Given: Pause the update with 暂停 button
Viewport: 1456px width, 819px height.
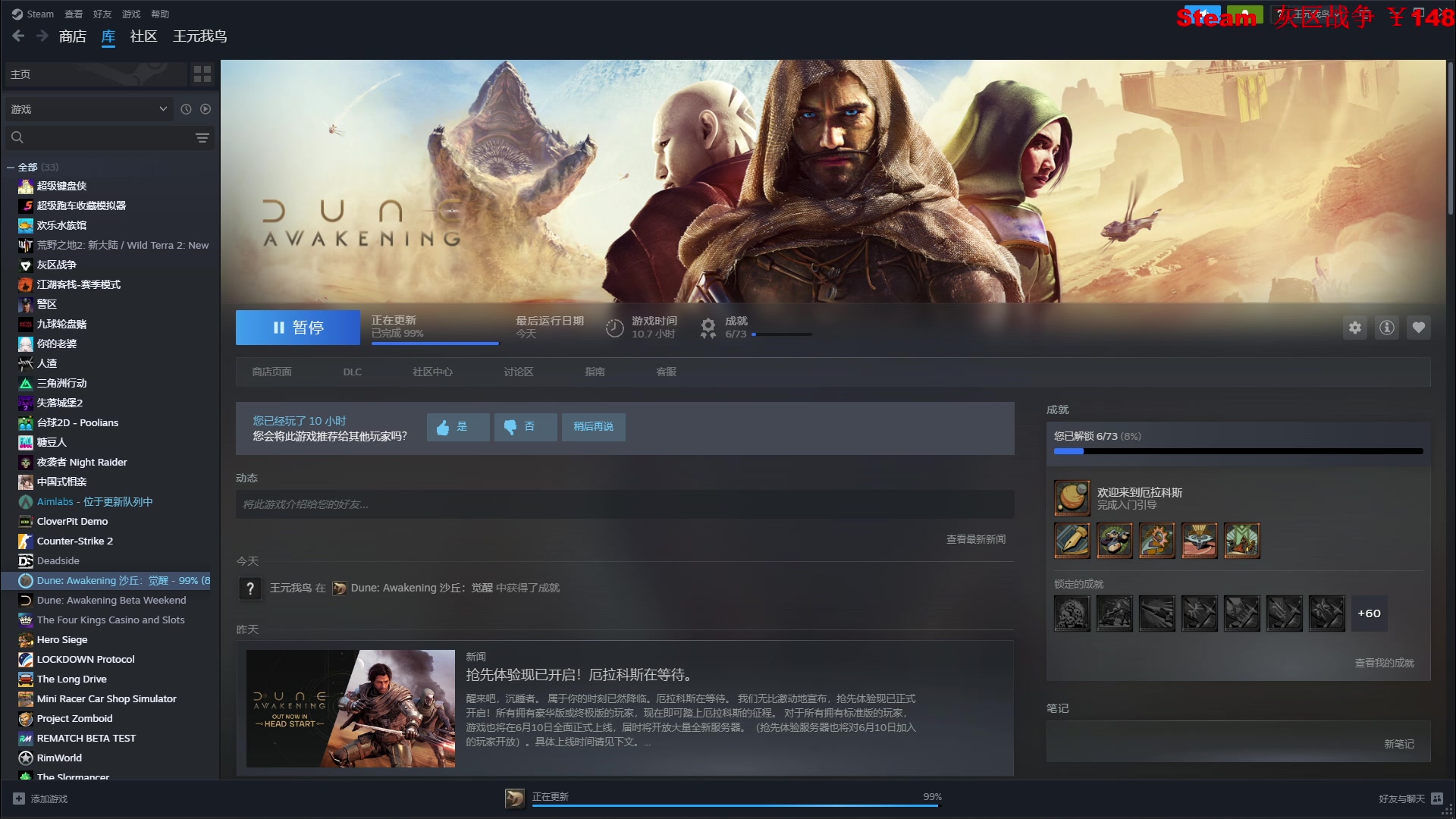Looking at the screenshot, I should coord(298,328).
